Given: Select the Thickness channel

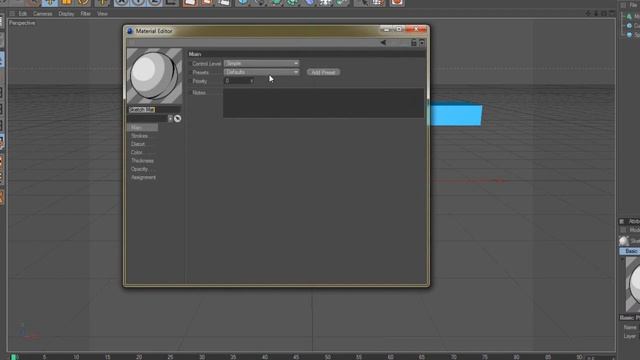Looking at the screenshot, I should [x=142, y=161].
